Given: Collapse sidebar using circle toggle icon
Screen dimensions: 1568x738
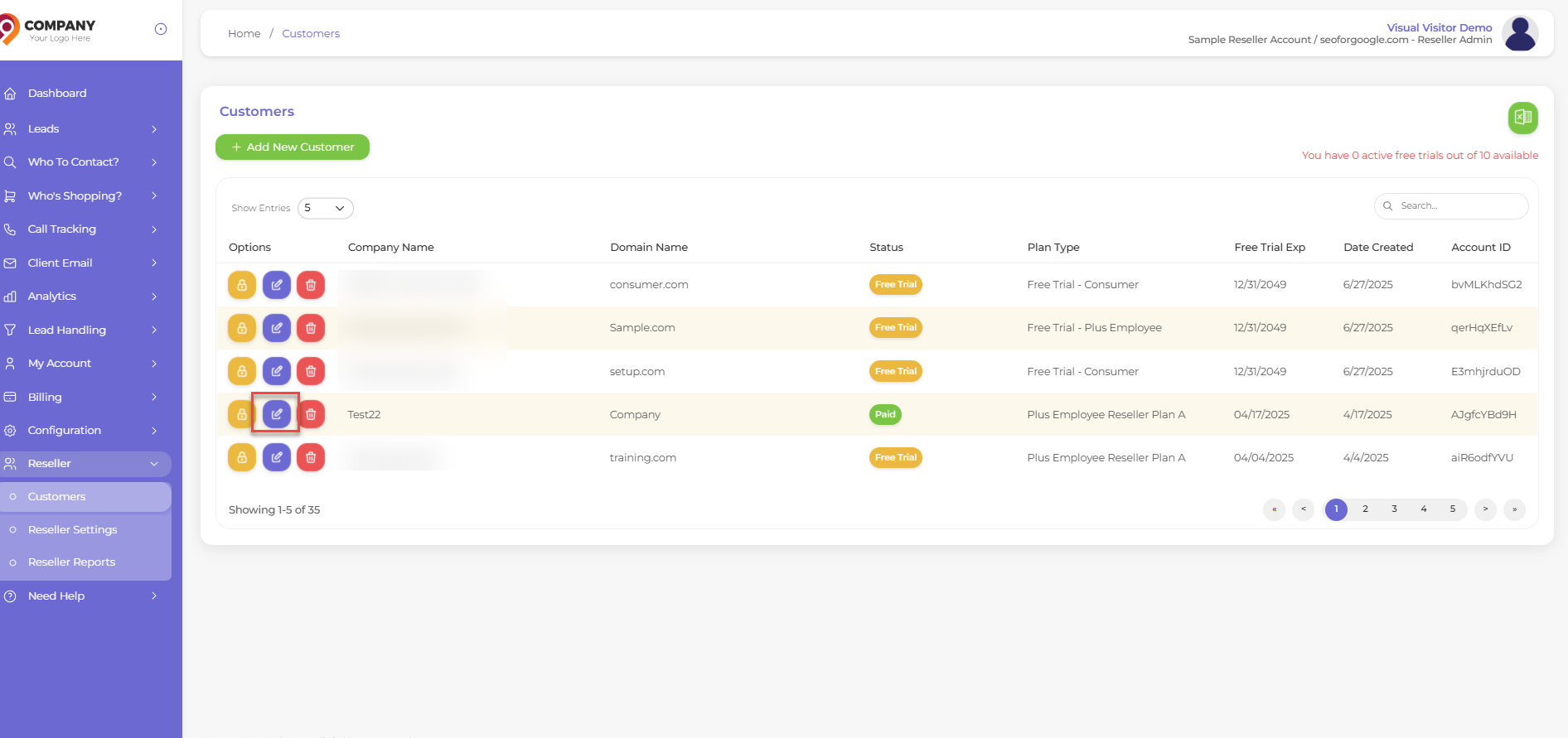Looking at the screenshot, I should [x=161, y=29].
